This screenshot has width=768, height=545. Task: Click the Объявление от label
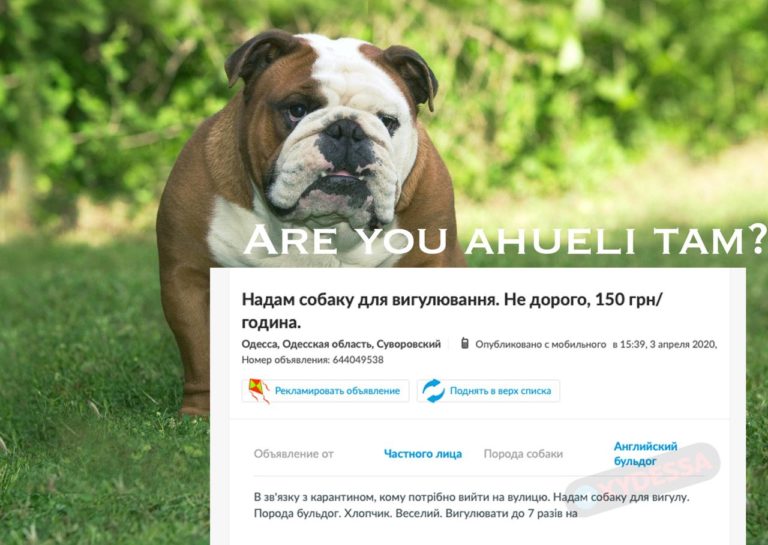293,454
